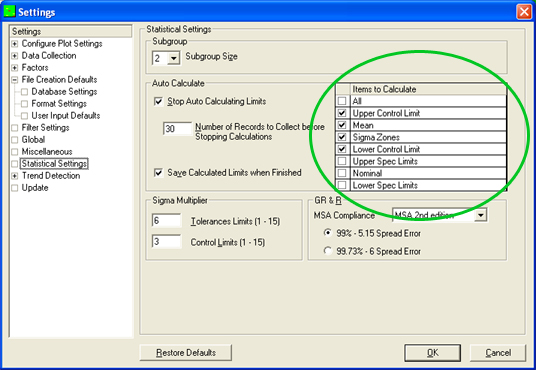The width and height of the screenshot is (536, 370).
Task: Click the green Settings window title icon
Action: coord(9,11)
